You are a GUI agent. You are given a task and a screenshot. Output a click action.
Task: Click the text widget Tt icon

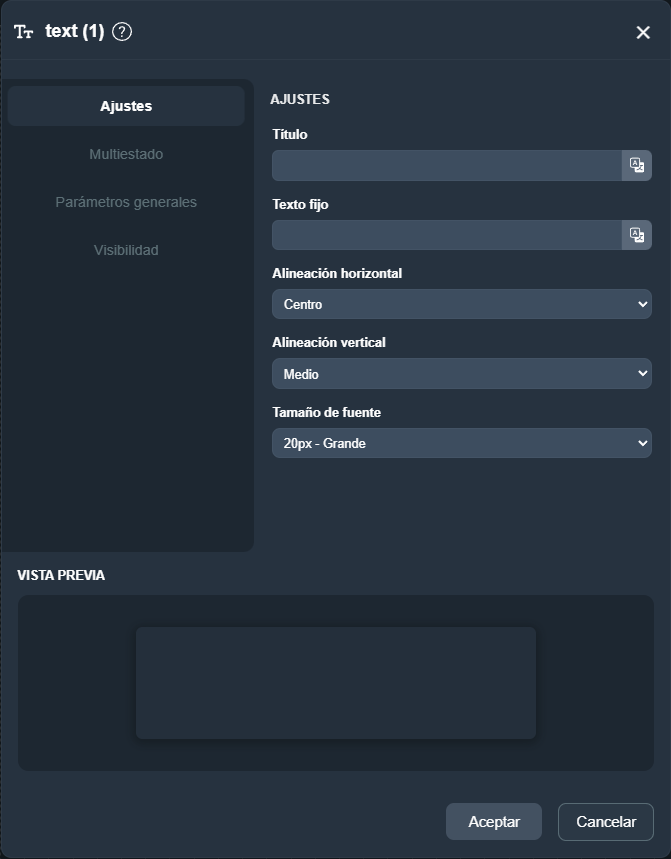pyautogui.click(x=24, y=32)
